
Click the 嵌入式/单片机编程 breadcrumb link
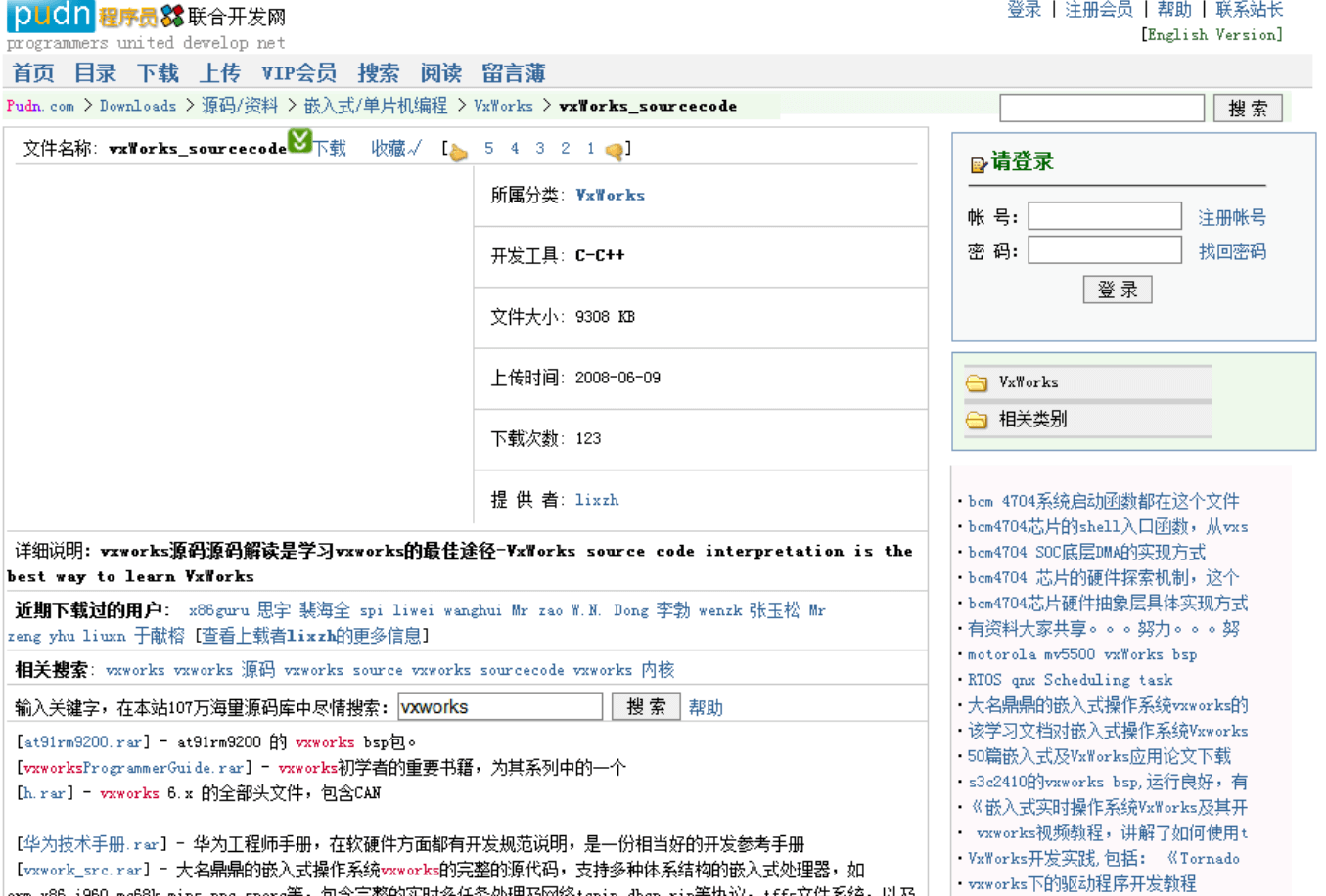(x=376, y=106)
